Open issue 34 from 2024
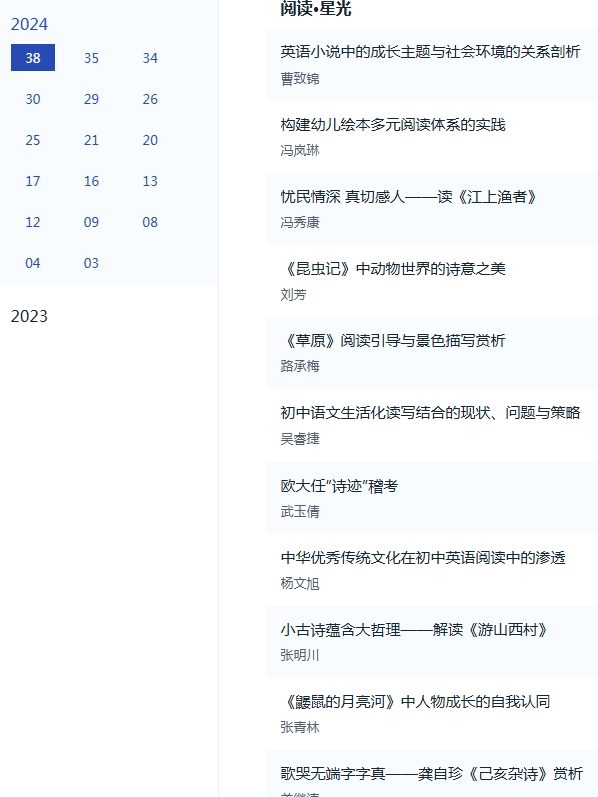Viewport: 598px width, 797px height. pyautogui.click(x=150, y=58)
